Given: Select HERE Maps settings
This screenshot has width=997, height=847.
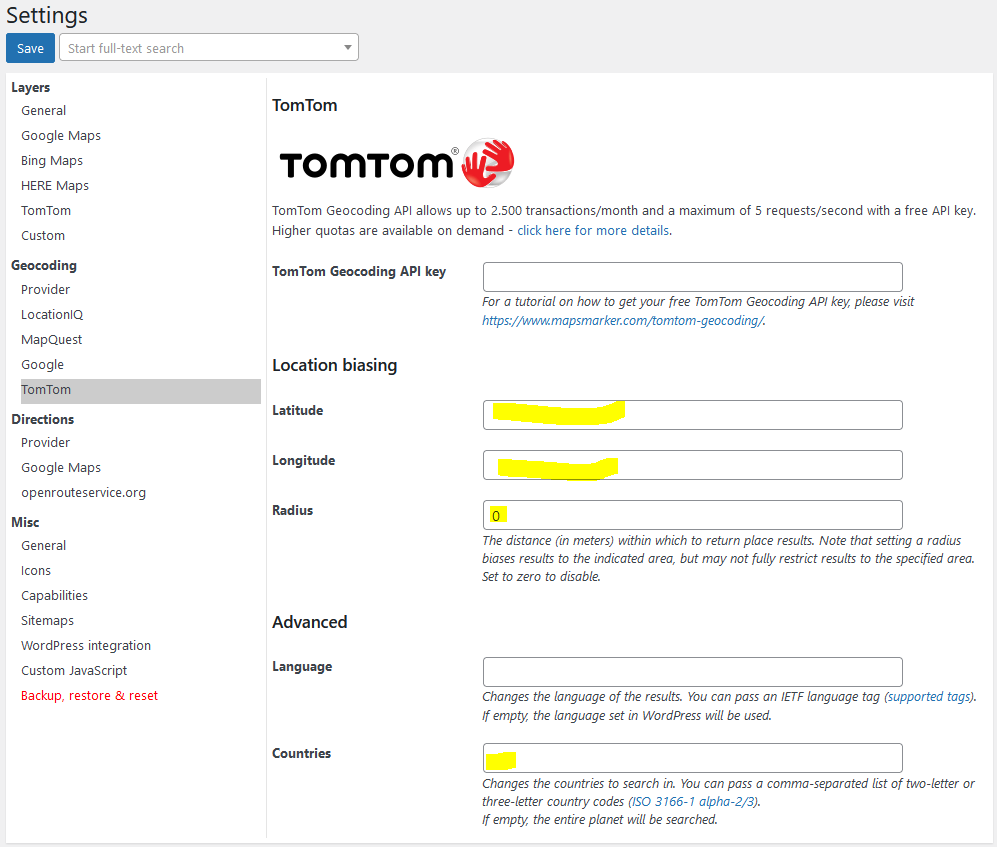Looking at the screenshot, I should coord(55,186).
